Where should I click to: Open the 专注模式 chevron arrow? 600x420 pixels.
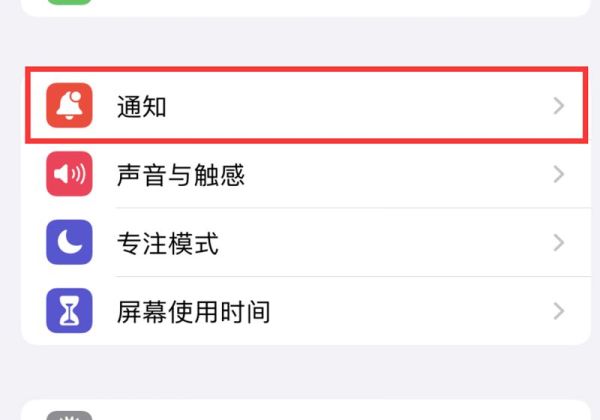tap(559, 243)
